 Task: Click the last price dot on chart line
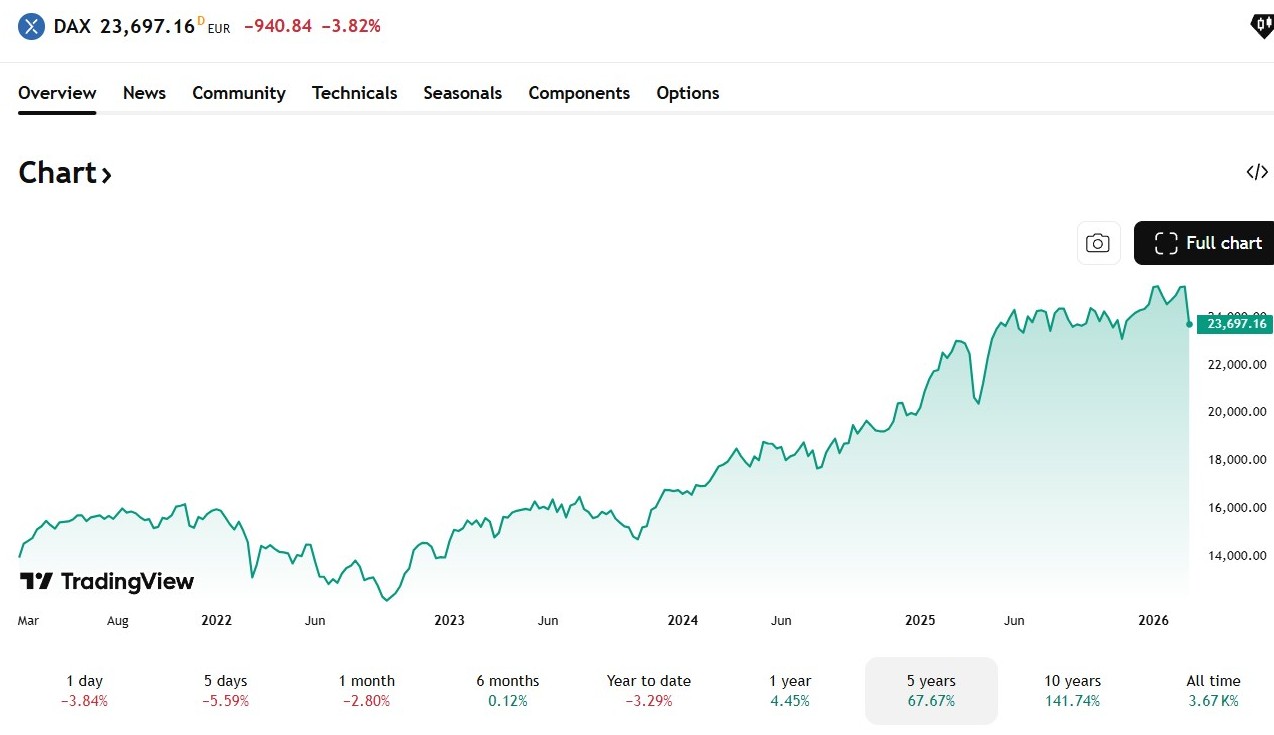point(1189,324)
